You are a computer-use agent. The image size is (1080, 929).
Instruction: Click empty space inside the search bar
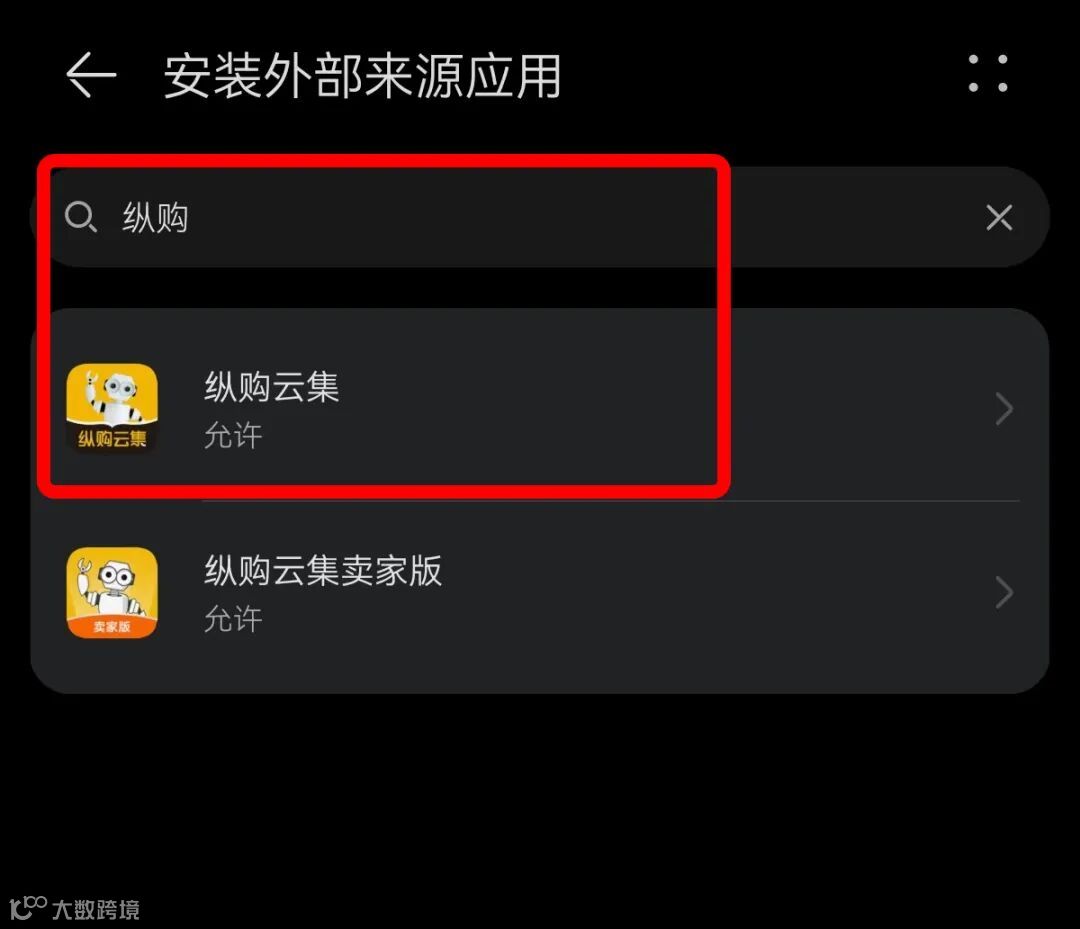(x=585, y=218)
